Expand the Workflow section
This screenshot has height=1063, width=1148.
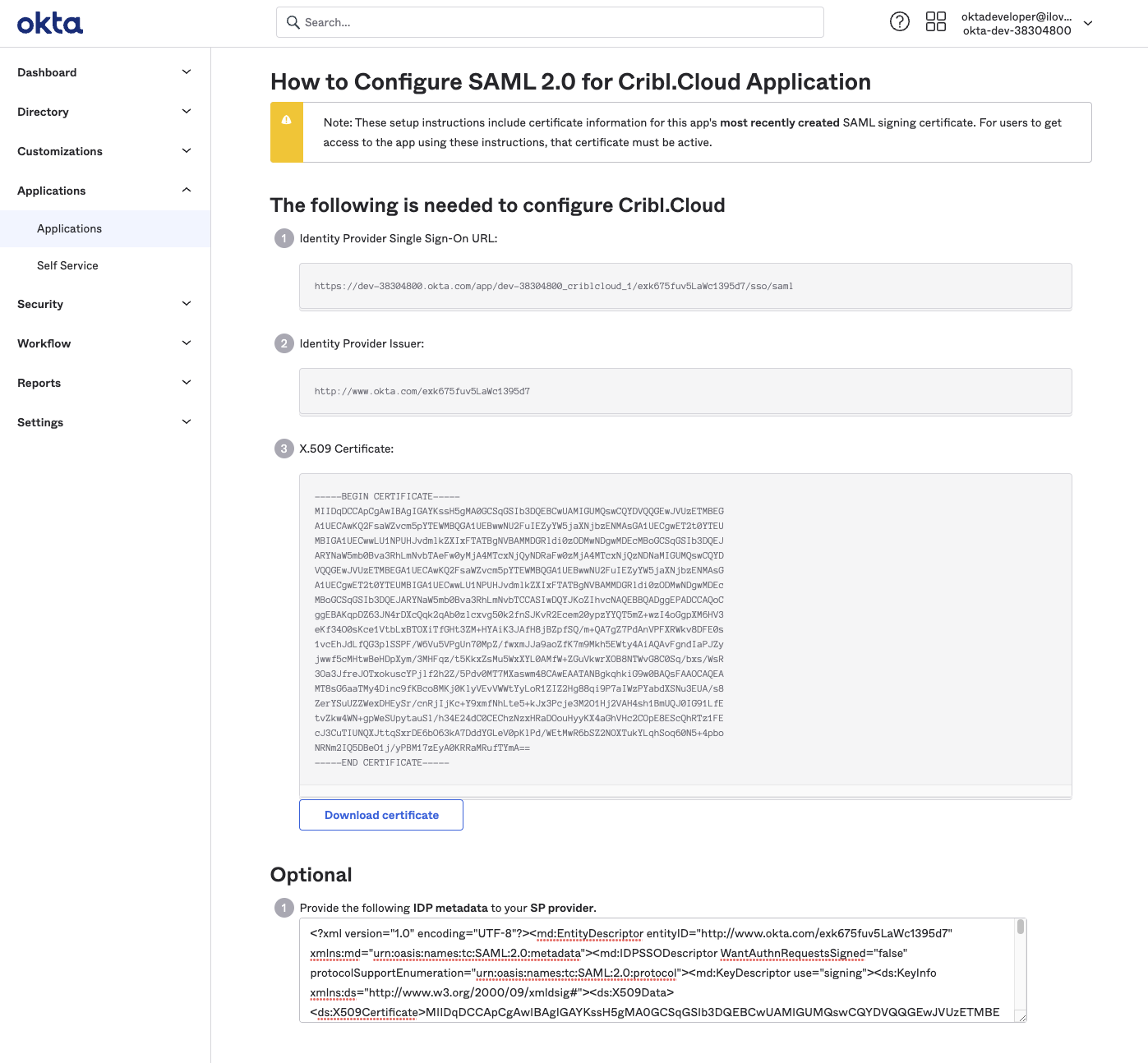tap(187, 343)
